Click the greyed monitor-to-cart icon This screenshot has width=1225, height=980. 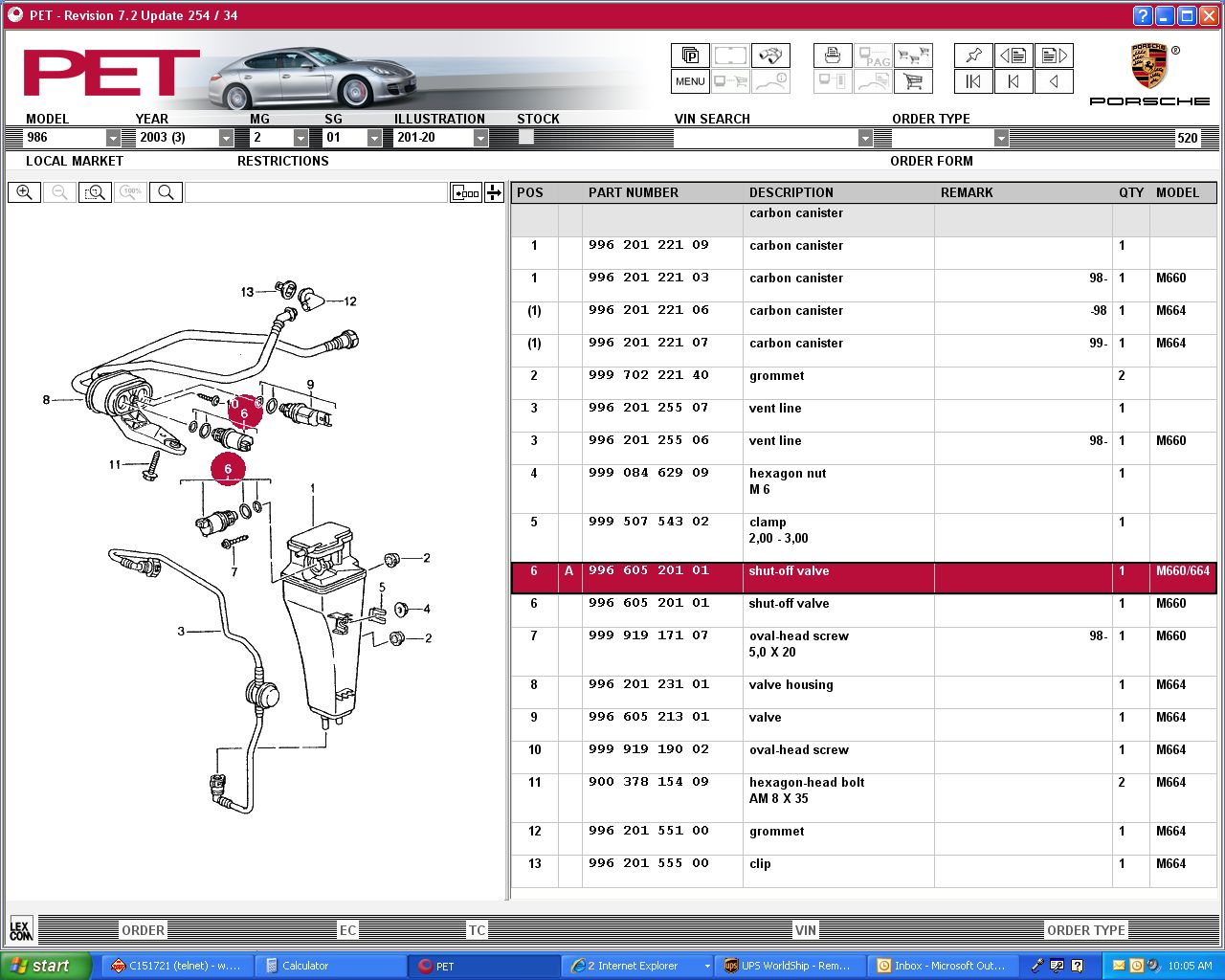tap(730, 81)
